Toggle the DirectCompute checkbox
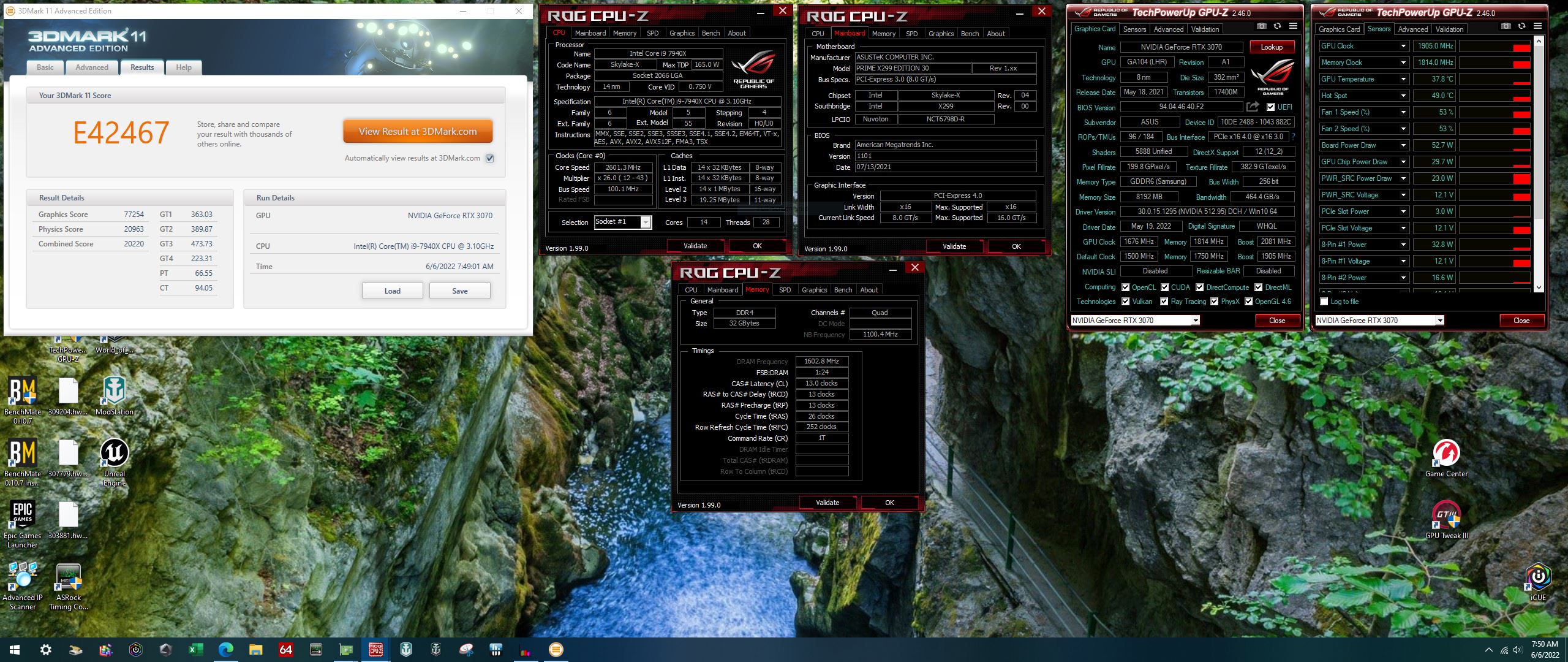This screenshot has height=662, width=1568. tap(1199, 287)
